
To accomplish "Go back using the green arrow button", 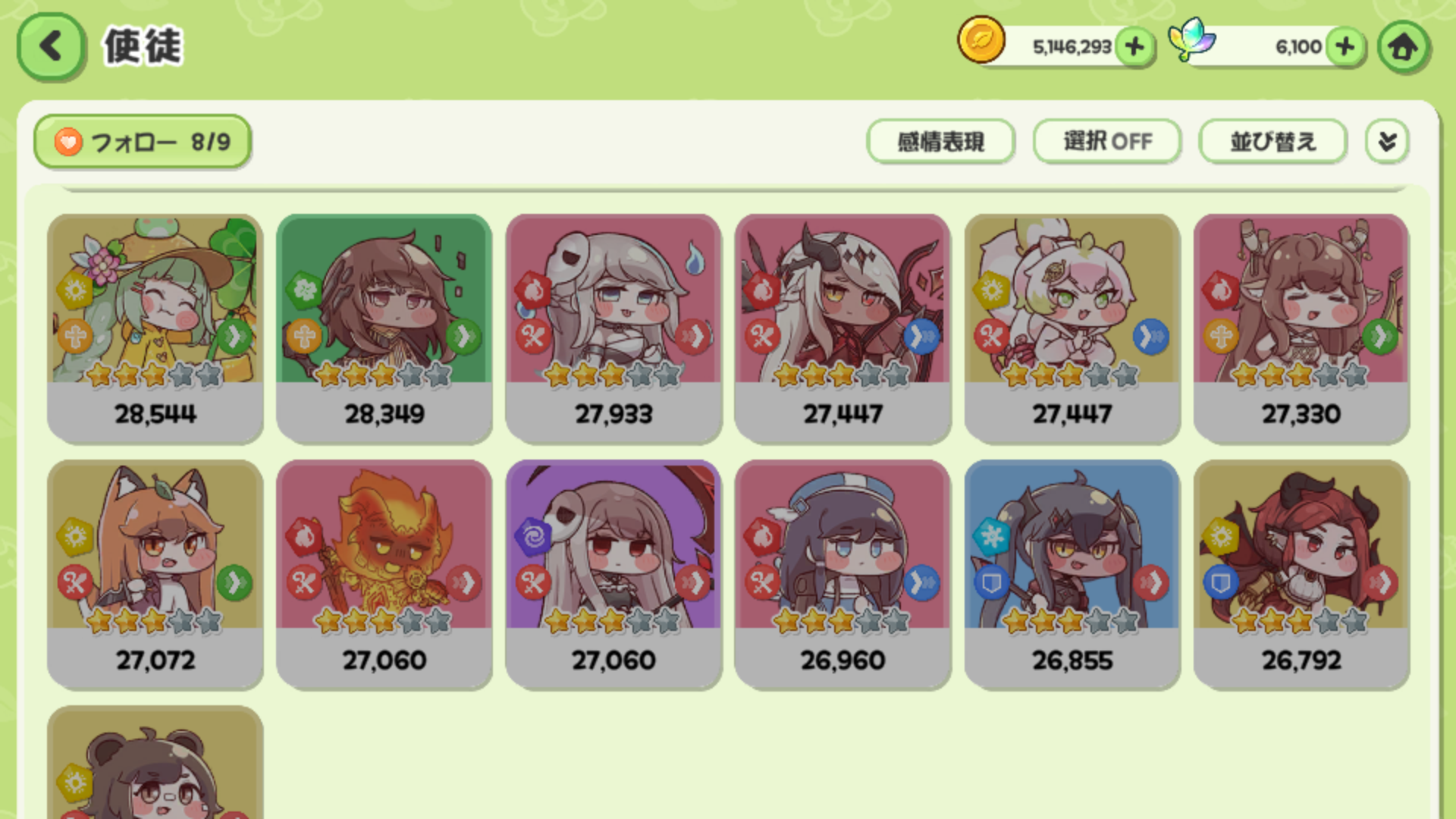I will (51, 47).
